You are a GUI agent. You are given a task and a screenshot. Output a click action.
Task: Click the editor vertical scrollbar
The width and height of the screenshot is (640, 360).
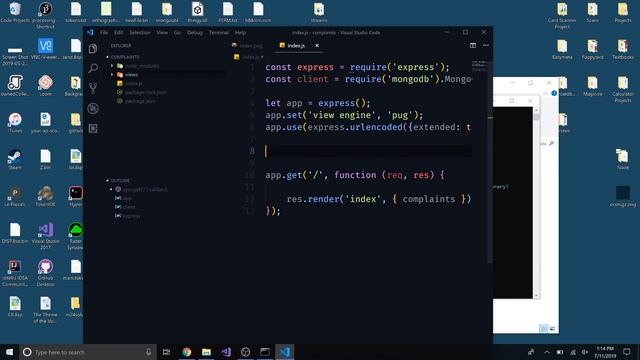[x=490, y=163]
